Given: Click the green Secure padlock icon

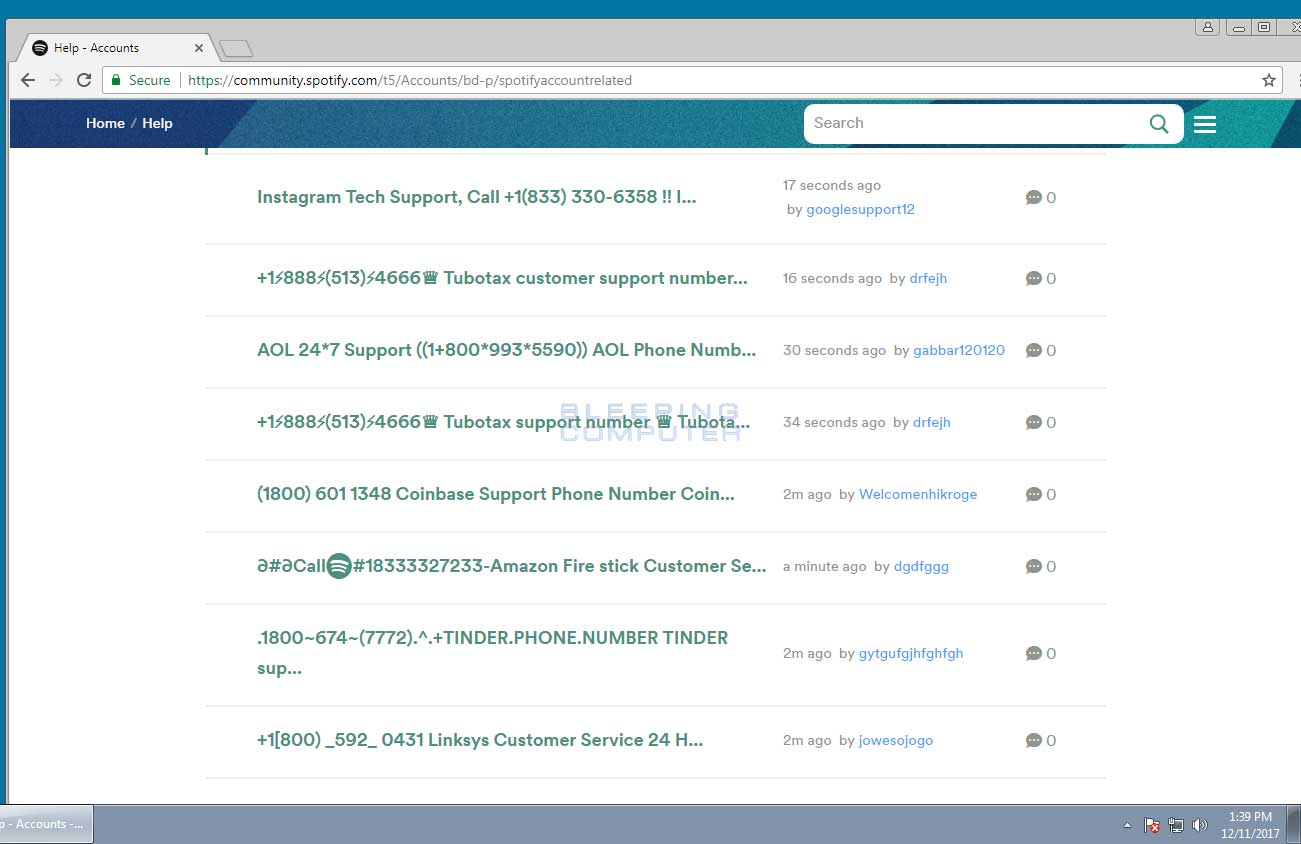Looking at the screenshot, I should [x=116, y=80].
